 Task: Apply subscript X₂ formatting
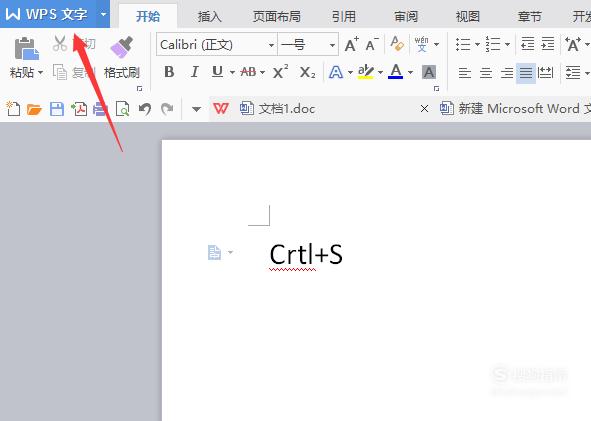click(308, 72)
